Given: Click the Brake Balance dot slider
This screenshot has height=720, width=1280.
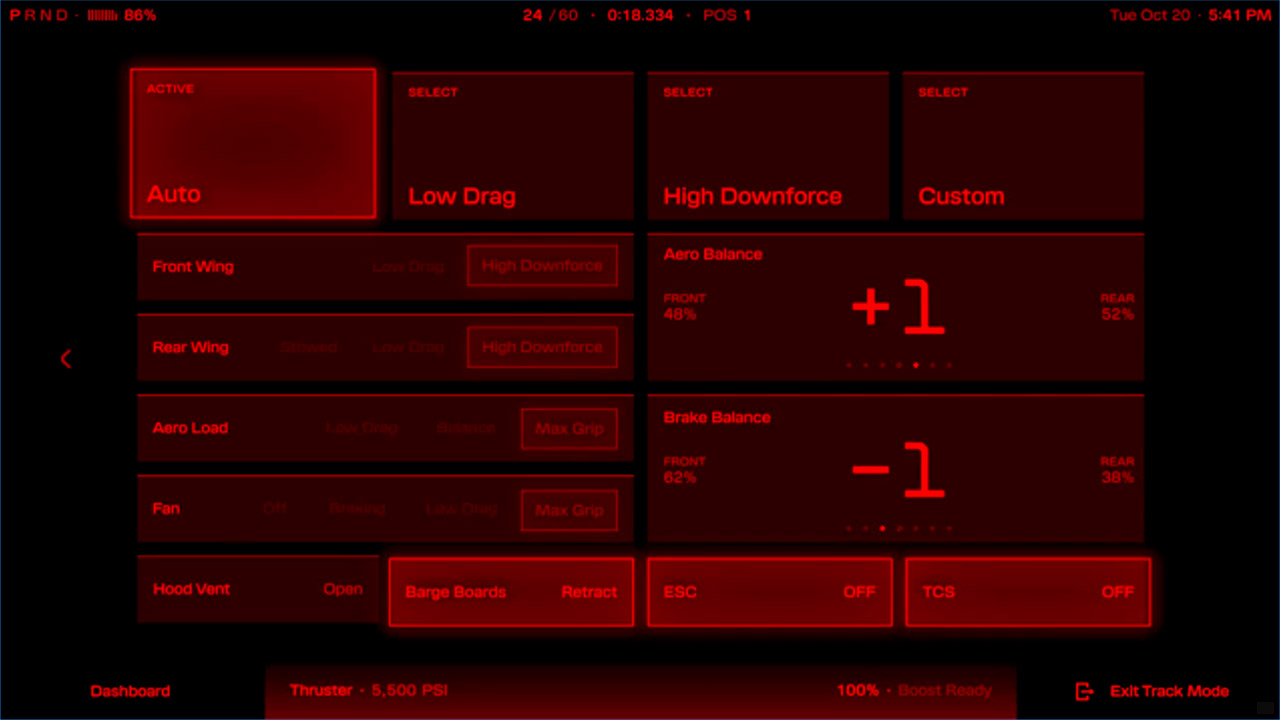Looking at the screenshot, I should (899, 528).
